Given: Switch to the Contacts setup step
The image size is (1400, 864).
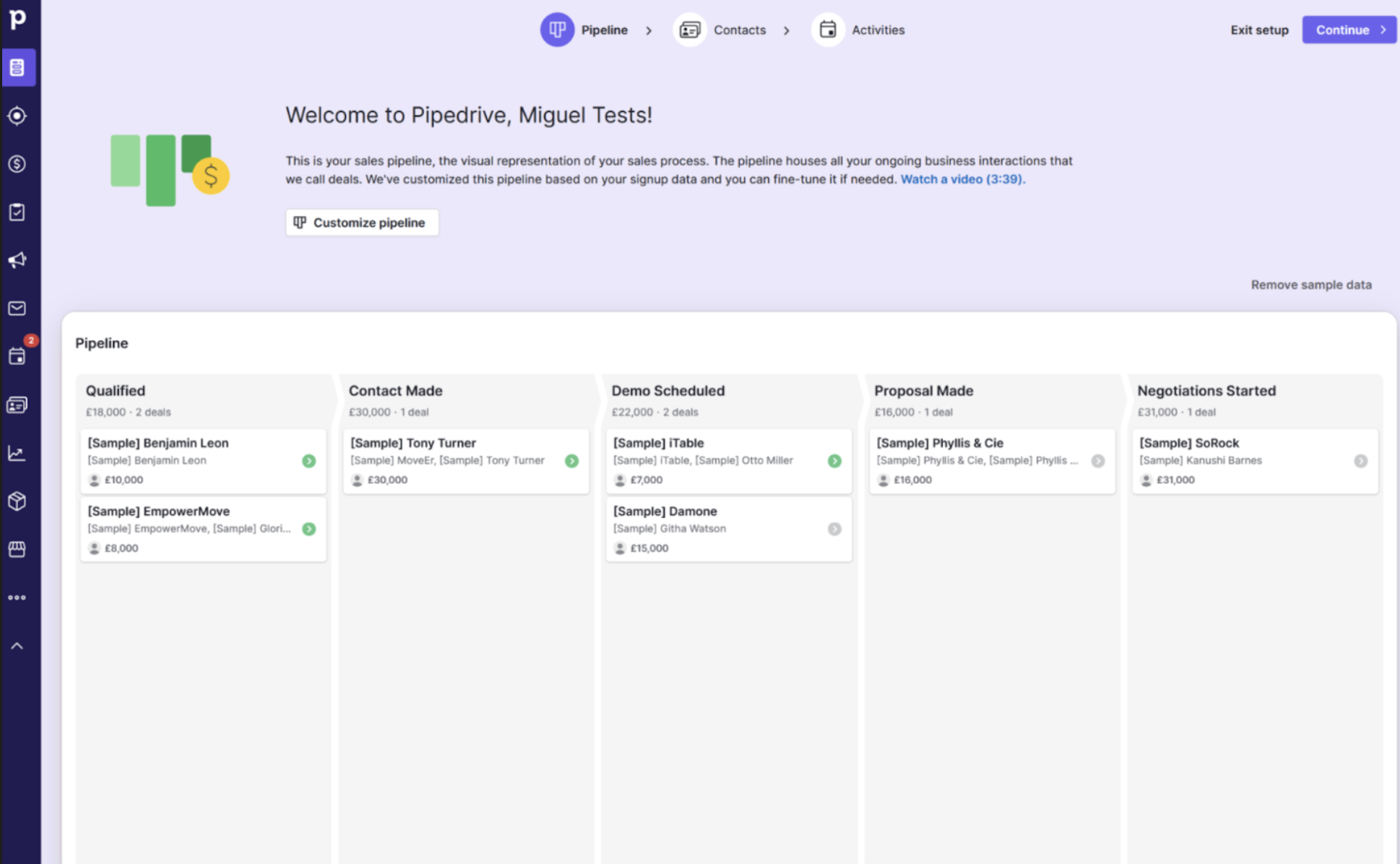Looking at the screenshot, I should point(732,30).
